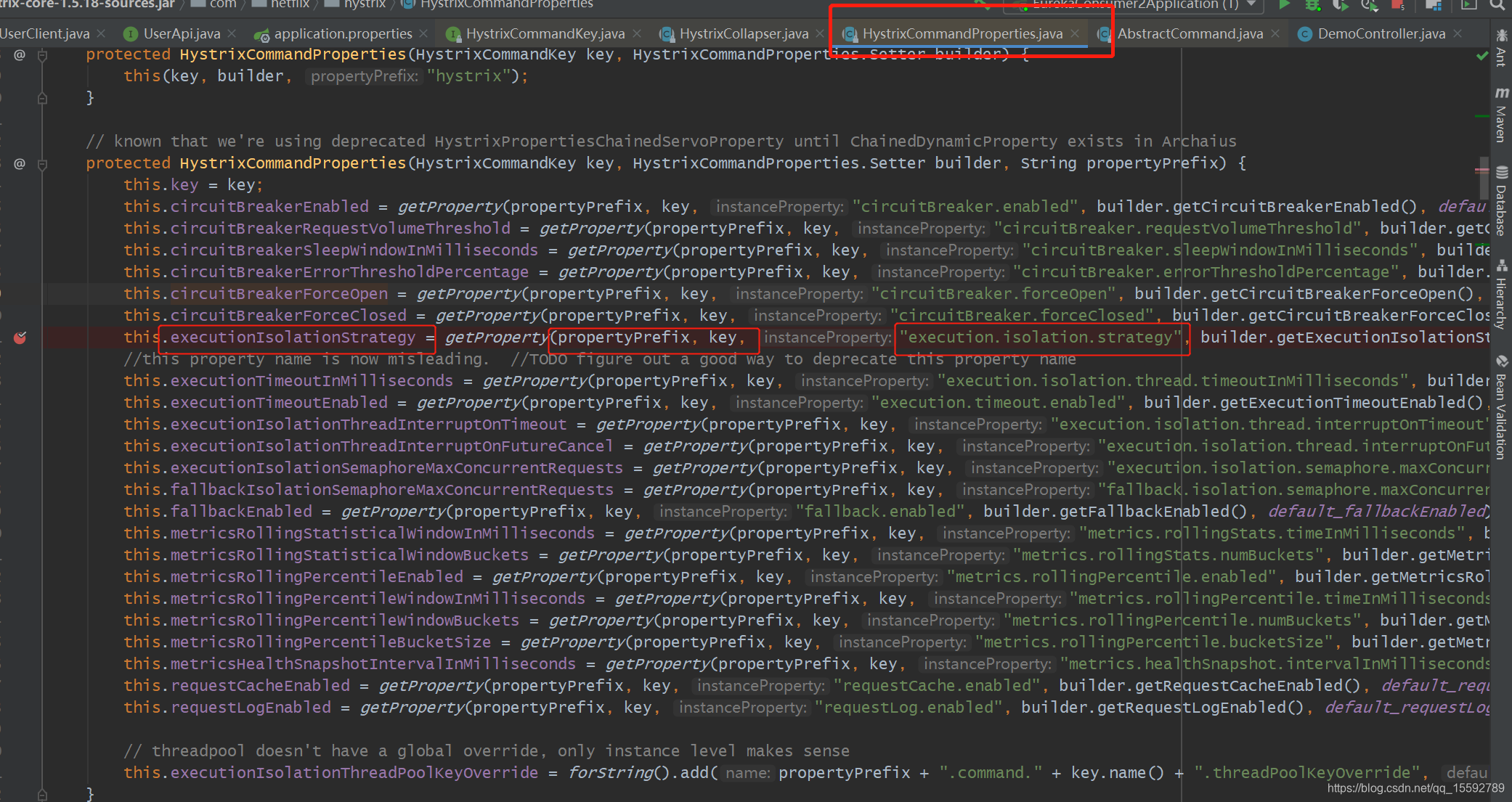Click the "circuitBreaker.enabled" string literal

coord(965,207)
